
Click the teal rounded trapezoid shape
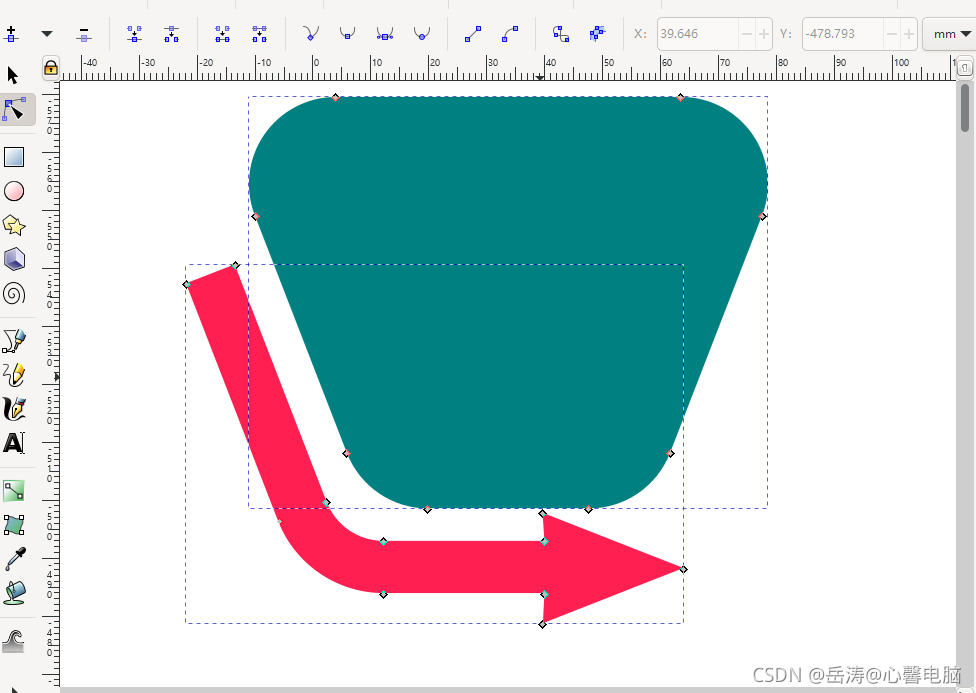pos(507,303)
